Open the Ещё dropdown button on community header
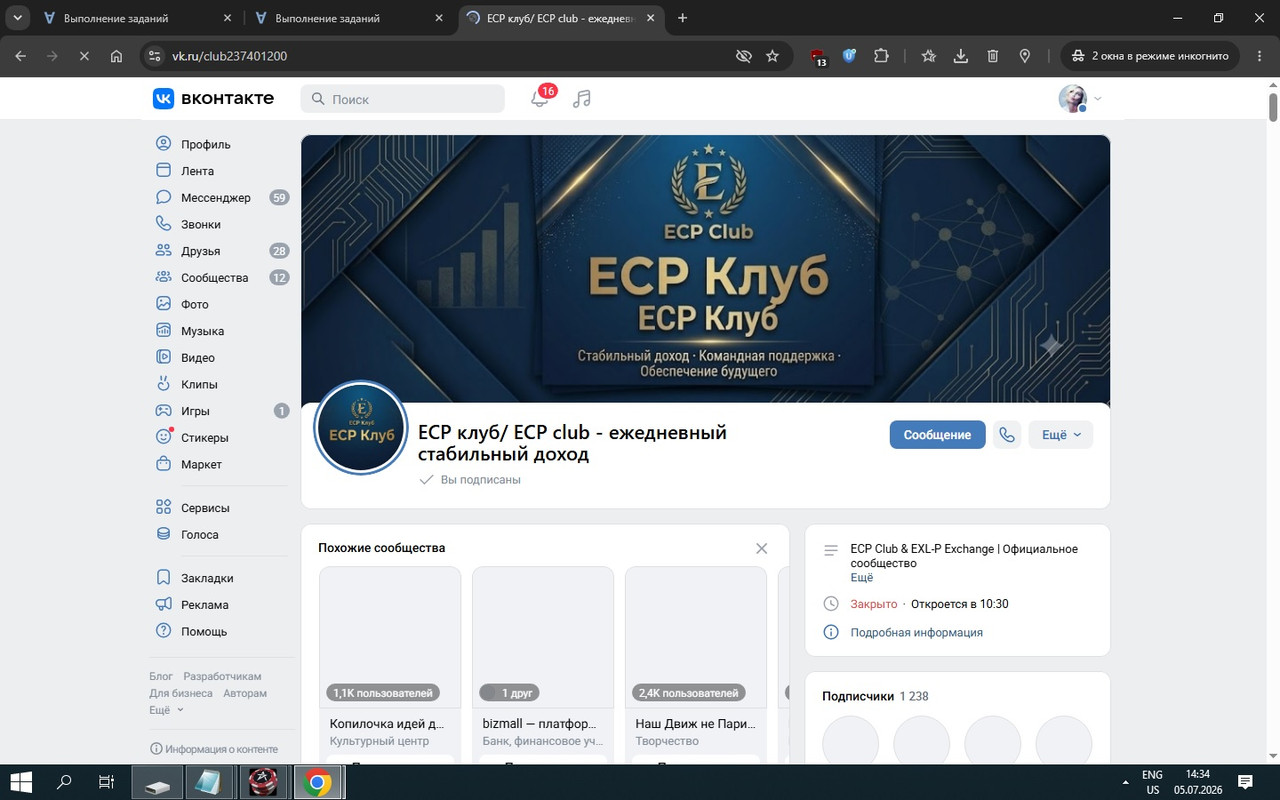This screenshot has height=800, width=1280. pos(1061,435)
